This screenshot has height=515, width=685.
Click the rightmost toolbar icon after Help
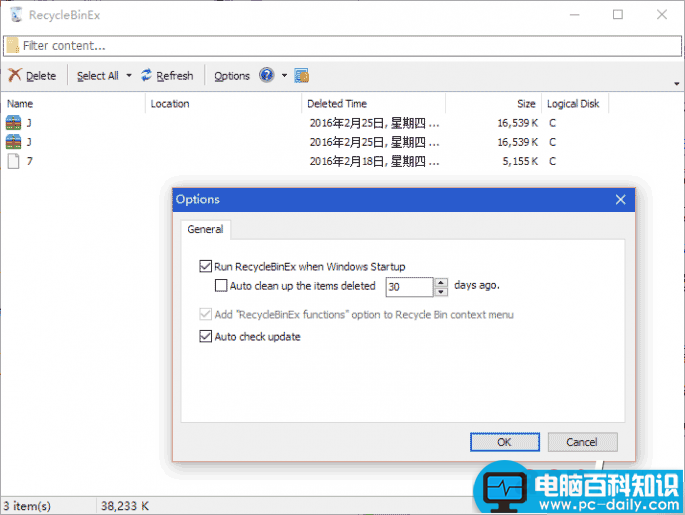click(302, 76)
